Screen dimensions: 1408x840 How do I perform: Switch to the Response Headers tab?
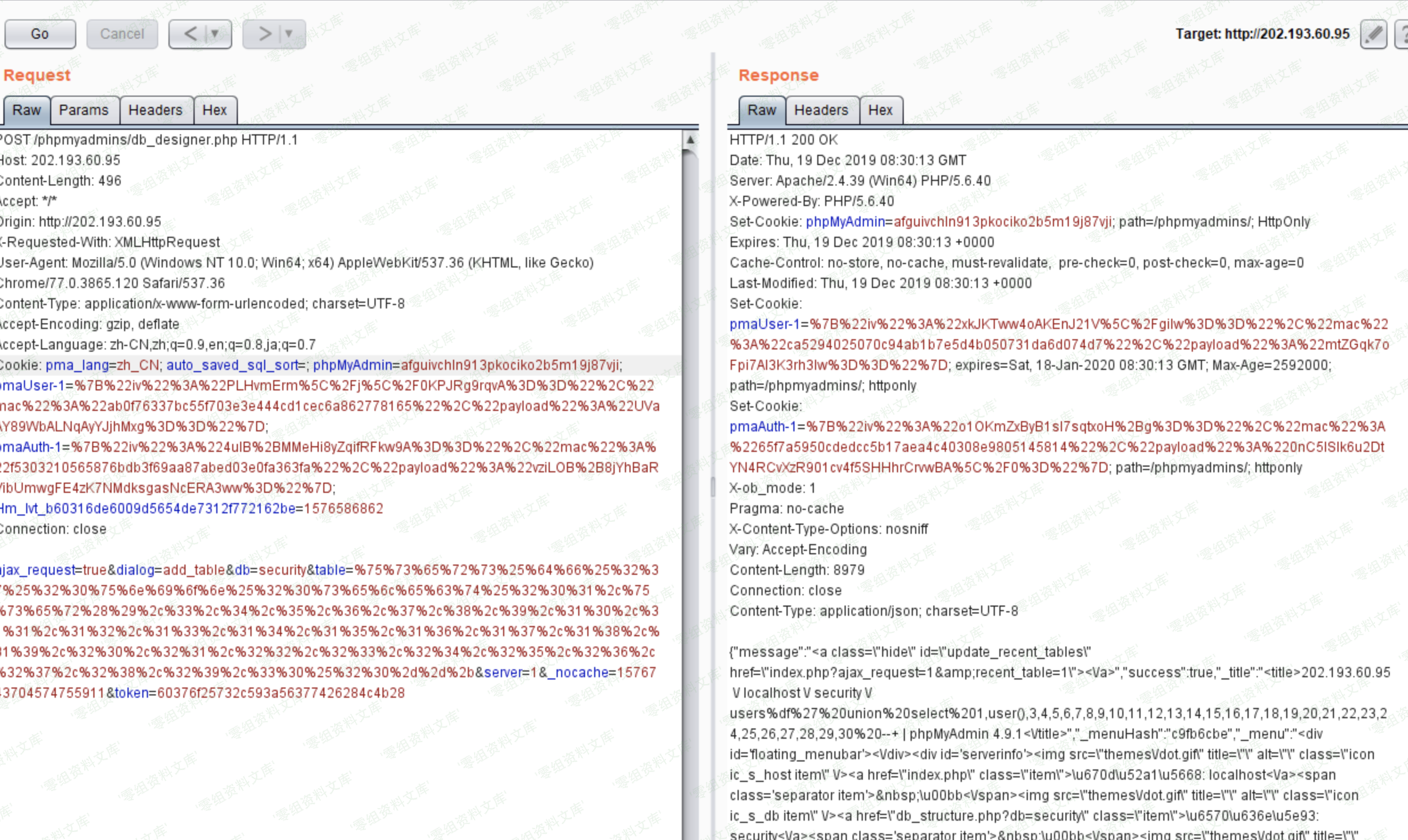pos(821,110)
